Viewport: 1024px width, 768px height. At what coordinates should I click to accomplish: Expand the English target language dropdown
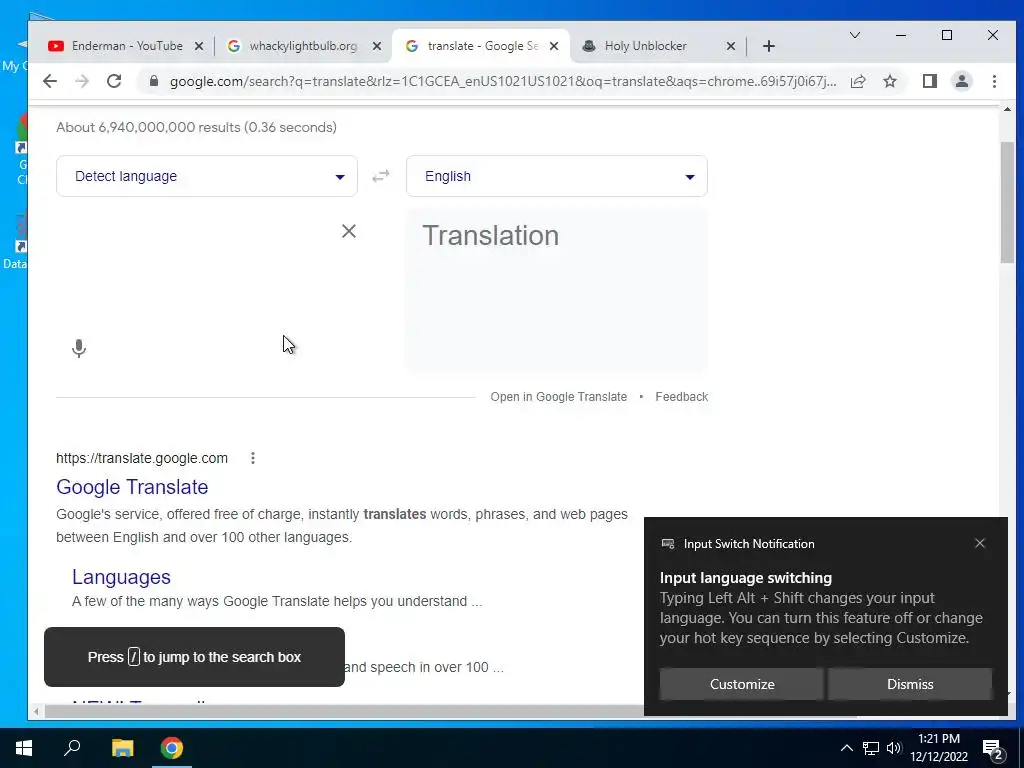point(556,176)
